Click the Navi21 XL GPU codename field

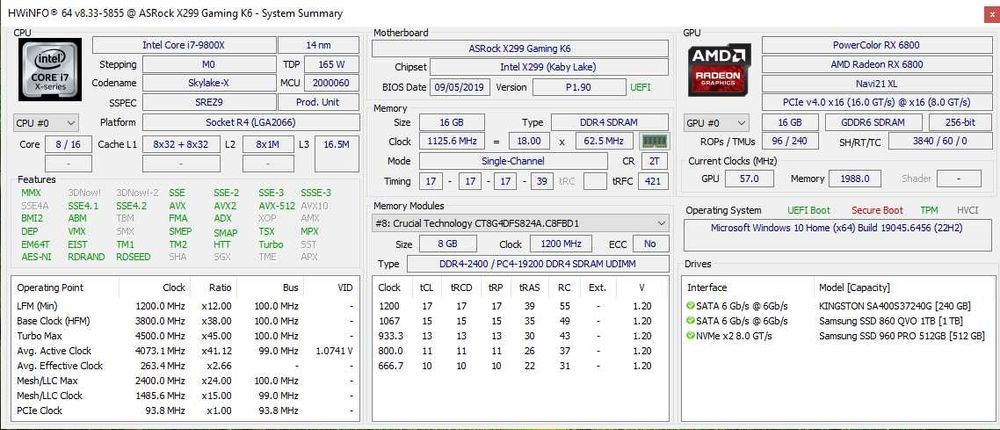click(876, 83)
